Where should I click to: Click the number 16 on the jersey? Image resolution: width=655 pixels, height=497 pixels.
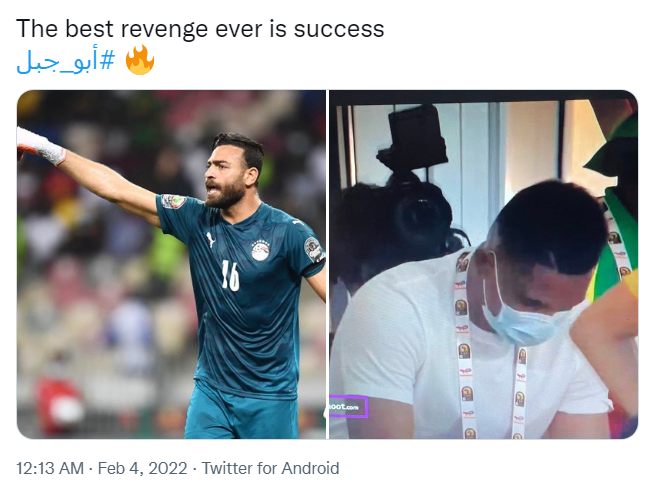pos(230,275)
